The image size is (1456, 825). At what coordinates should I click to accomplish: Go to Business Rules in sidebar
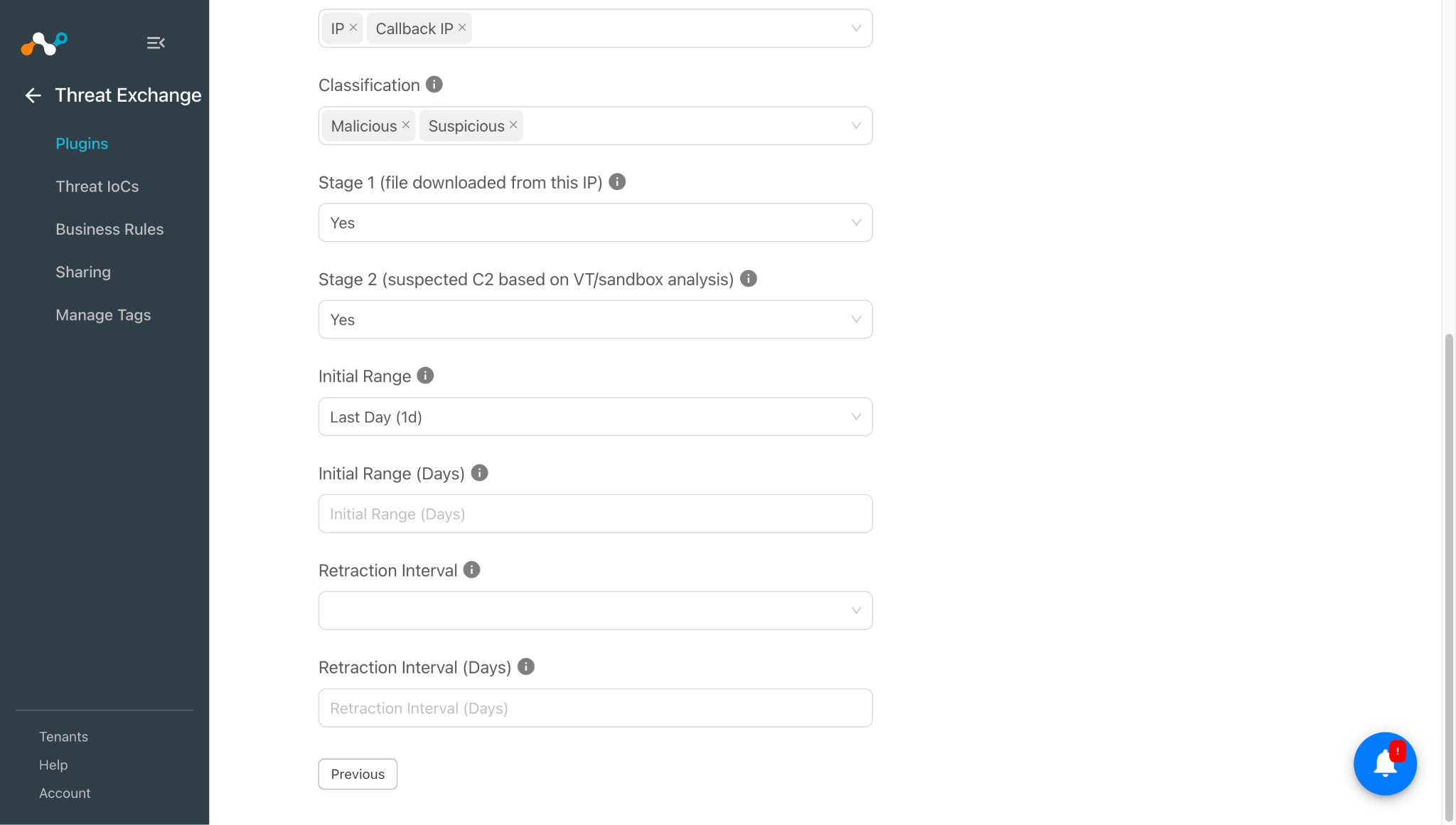tap(109, 229)
